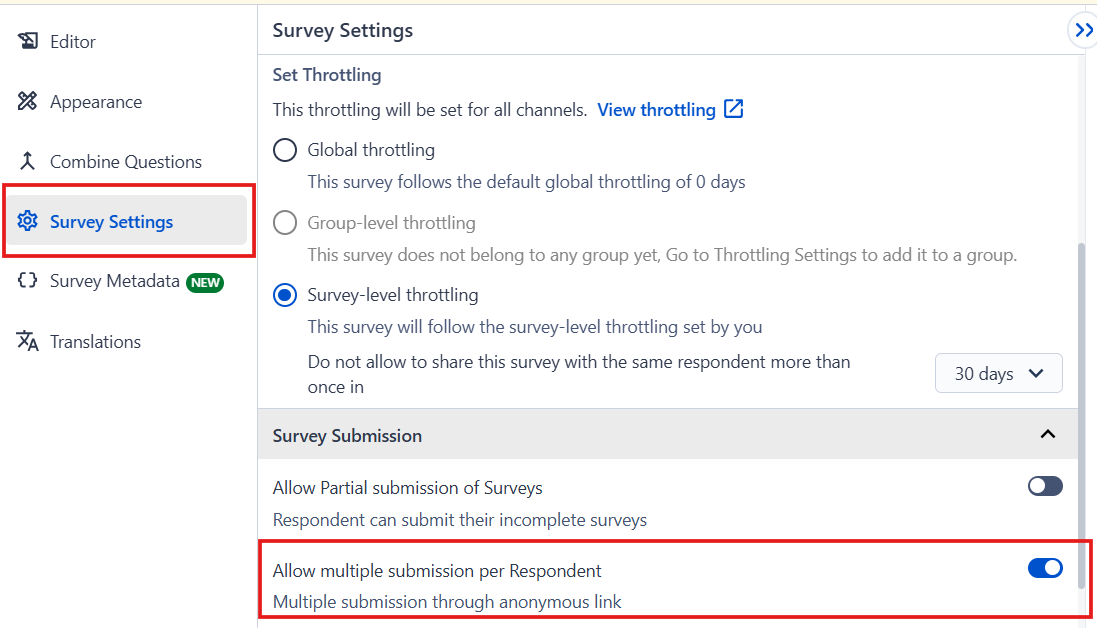Collapse the Survey Submission section chevron
Viewport: 1097px width, 628px height.
[x=1047, y=434]
